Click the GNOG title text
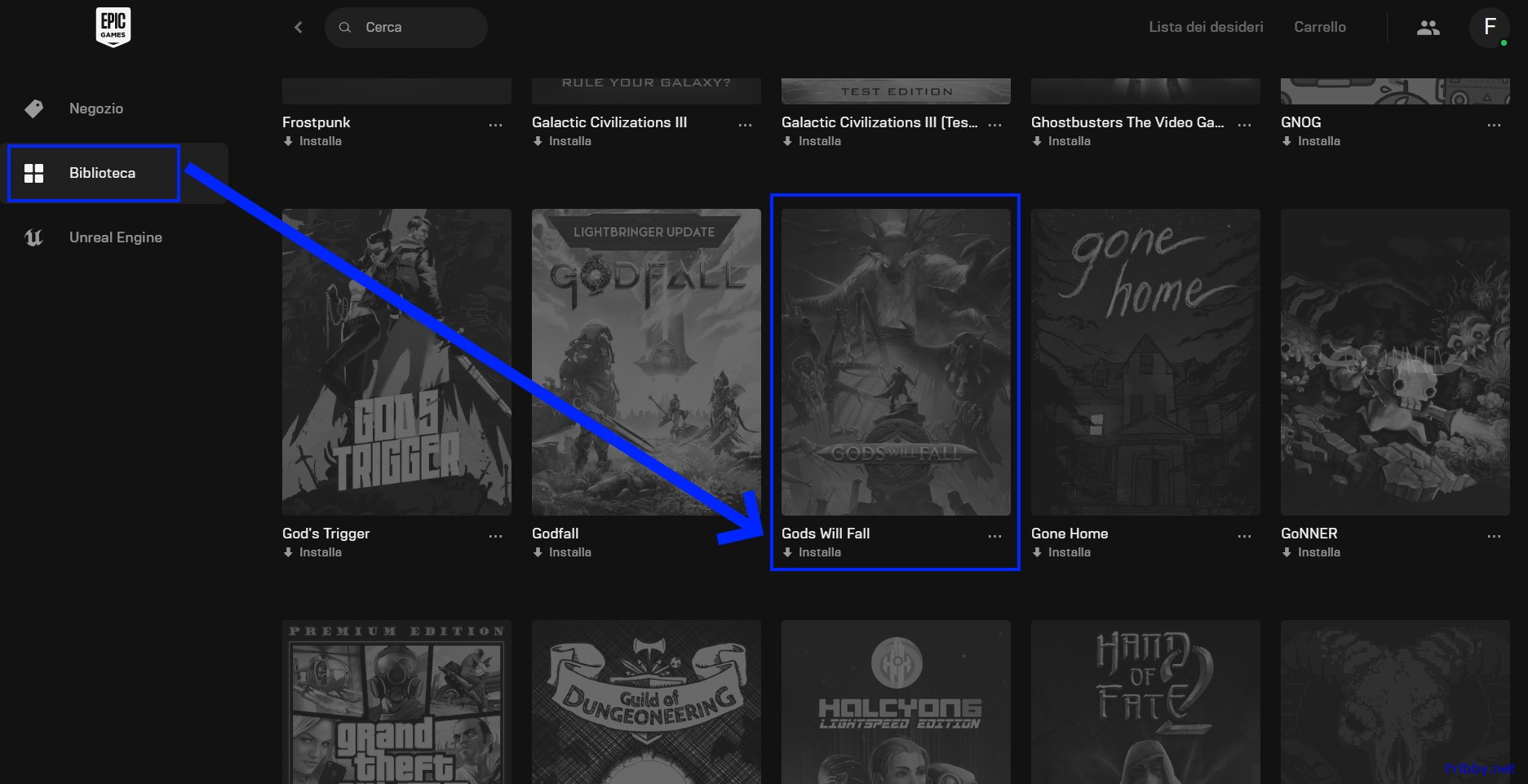 point(1300,122)
